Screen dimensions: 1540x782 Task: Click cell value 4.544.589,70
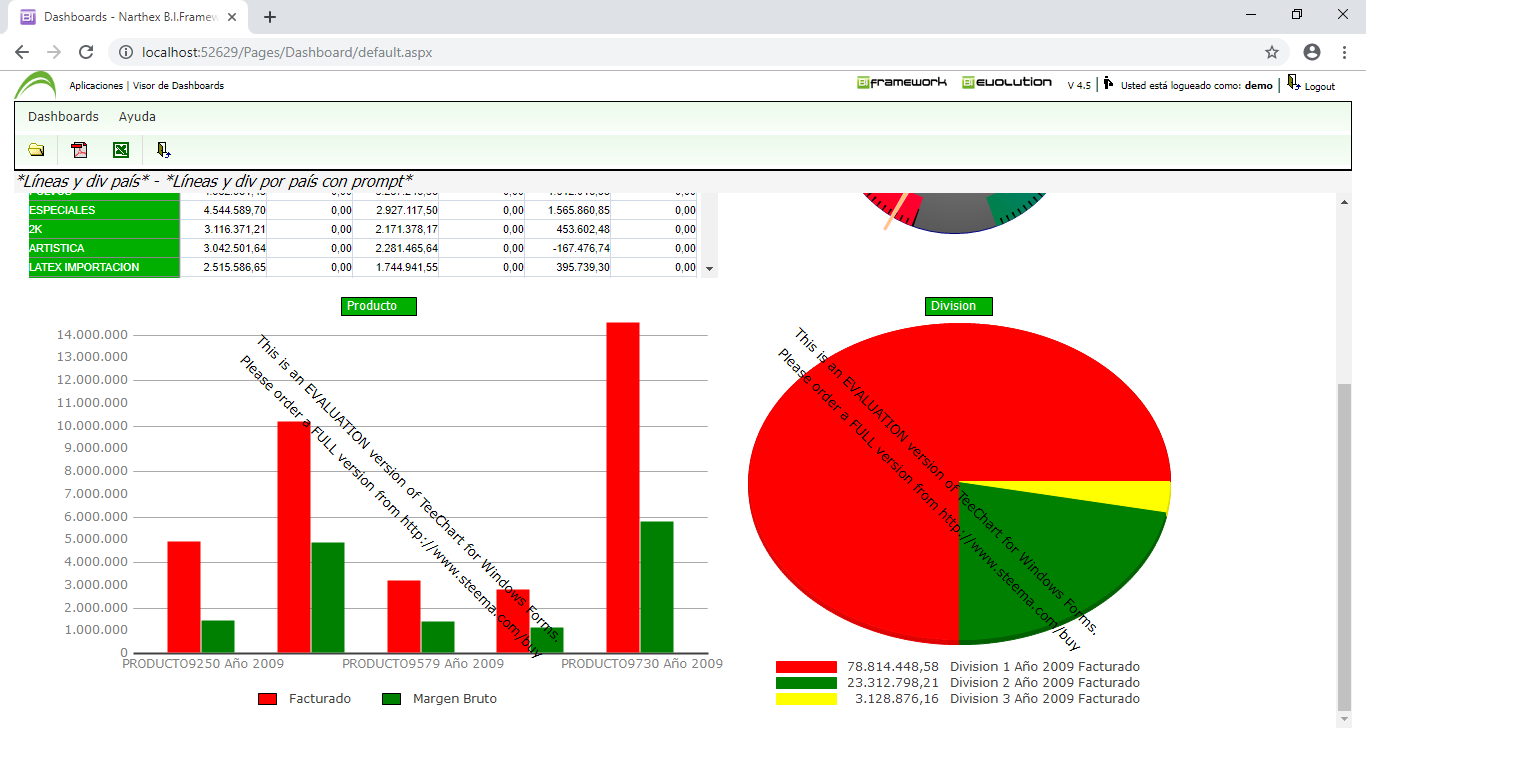click(x=234, y=211)
